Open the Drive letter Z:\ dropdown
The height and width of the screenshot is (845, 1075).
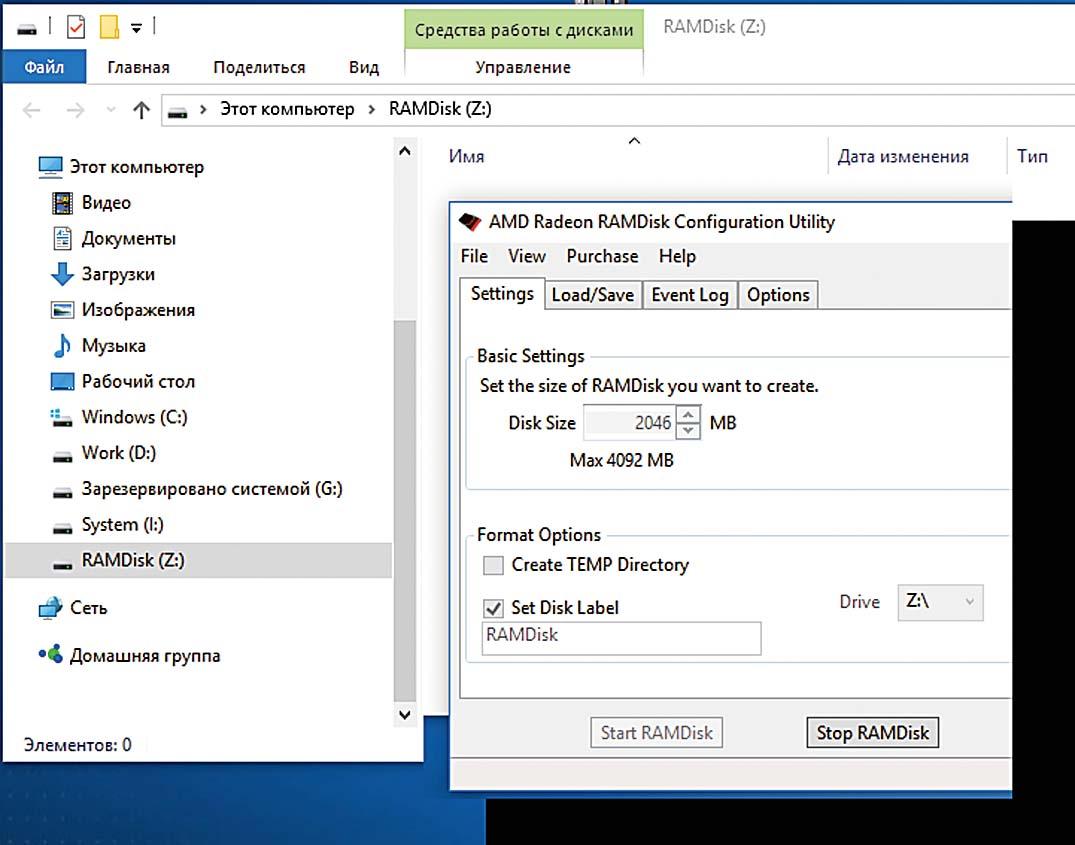pos(940,602)
